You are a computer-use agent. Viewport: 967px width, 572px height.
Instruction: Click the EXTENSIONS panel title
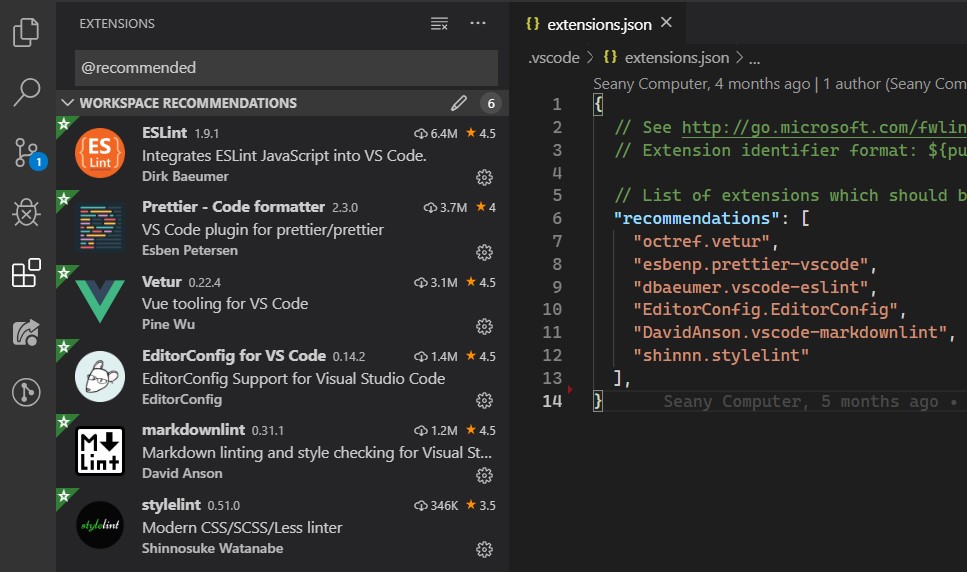(x=117, y=23)
